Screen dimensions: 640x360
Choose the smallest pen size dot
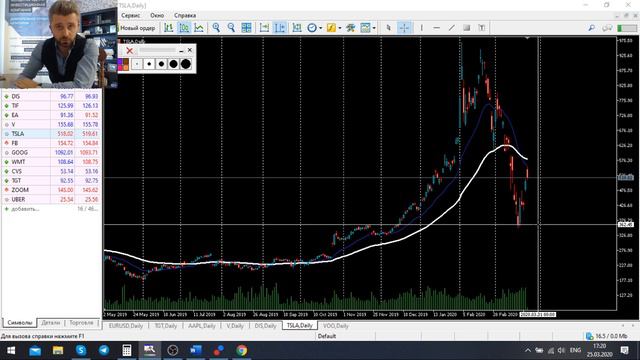click(x=137, y=64)
